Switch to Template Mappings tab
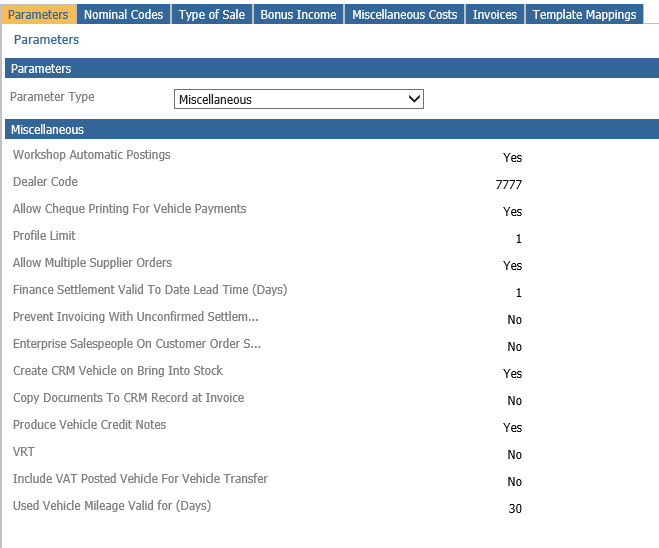 [x=585, y=14]
